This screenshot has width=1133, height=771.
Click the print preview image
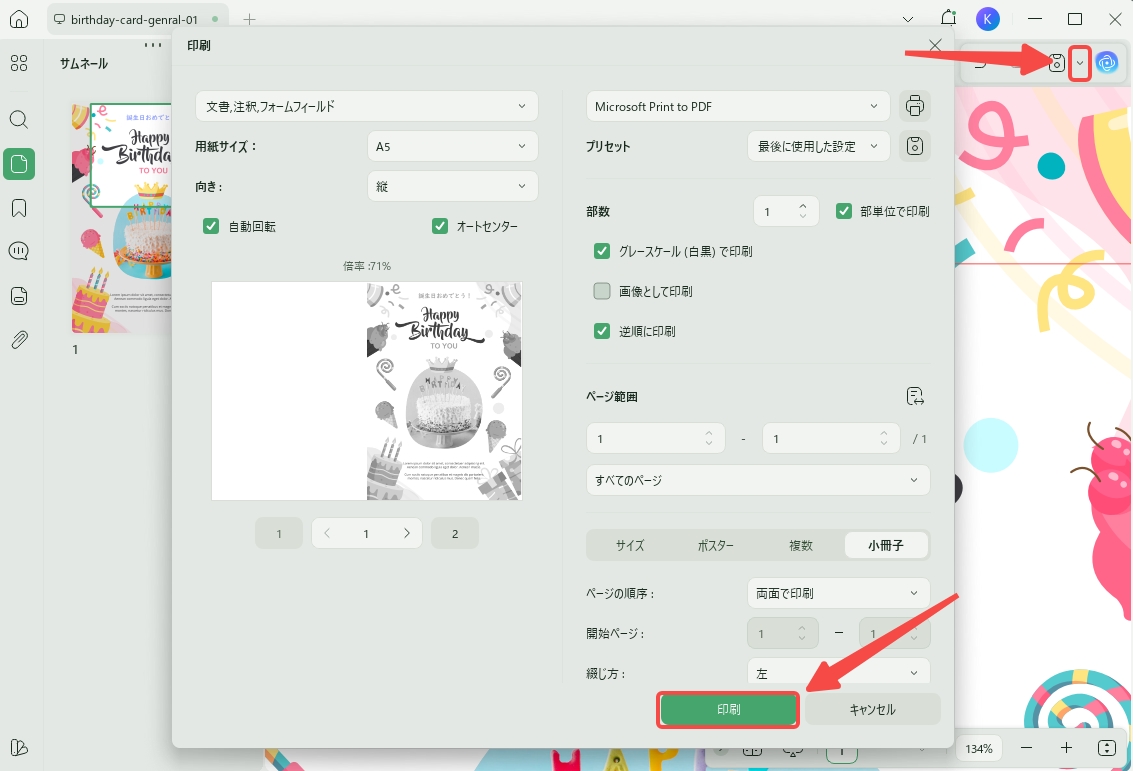(x=366, y=391)
